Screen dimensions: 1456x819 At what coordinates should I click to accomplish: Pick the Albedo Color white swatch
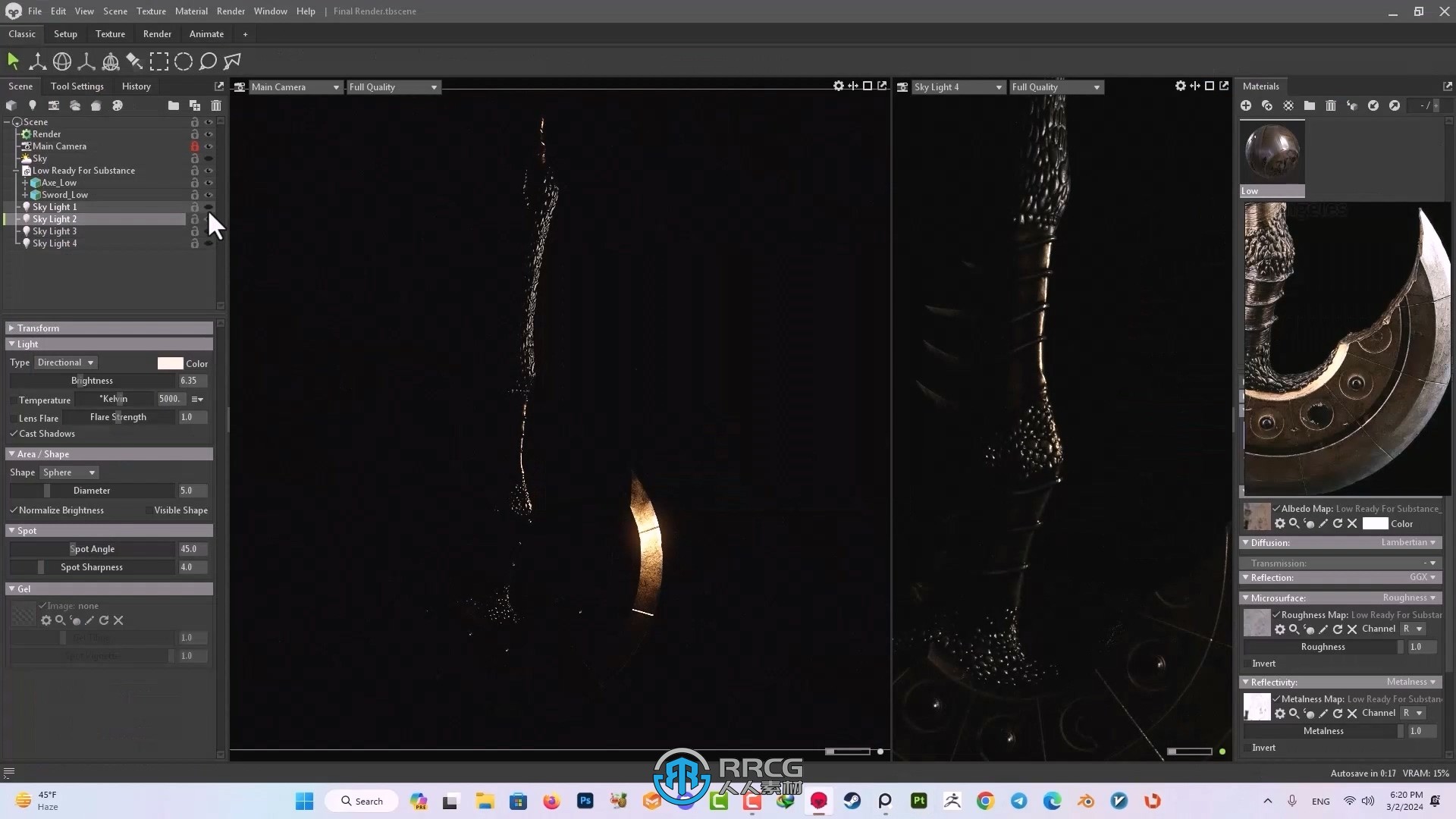point(1375,524)
